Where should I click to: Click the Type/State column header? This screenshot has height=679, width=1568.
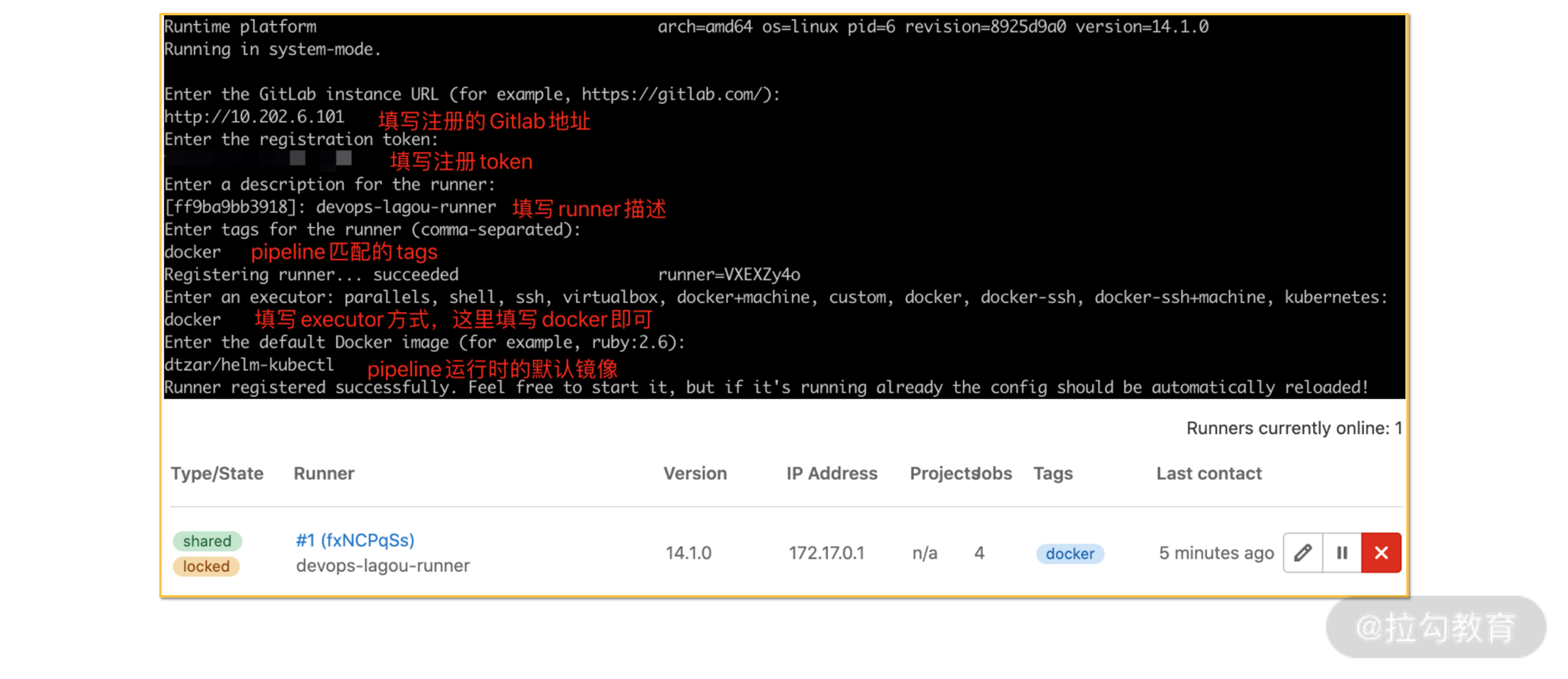click(217, 473)
